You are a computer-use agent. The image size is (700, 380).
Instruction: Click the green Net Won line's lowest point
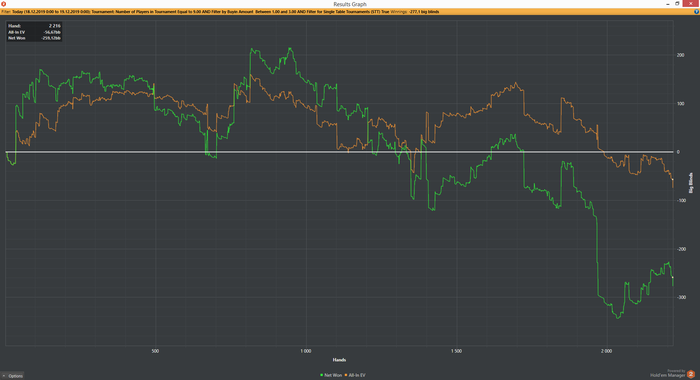618,318
